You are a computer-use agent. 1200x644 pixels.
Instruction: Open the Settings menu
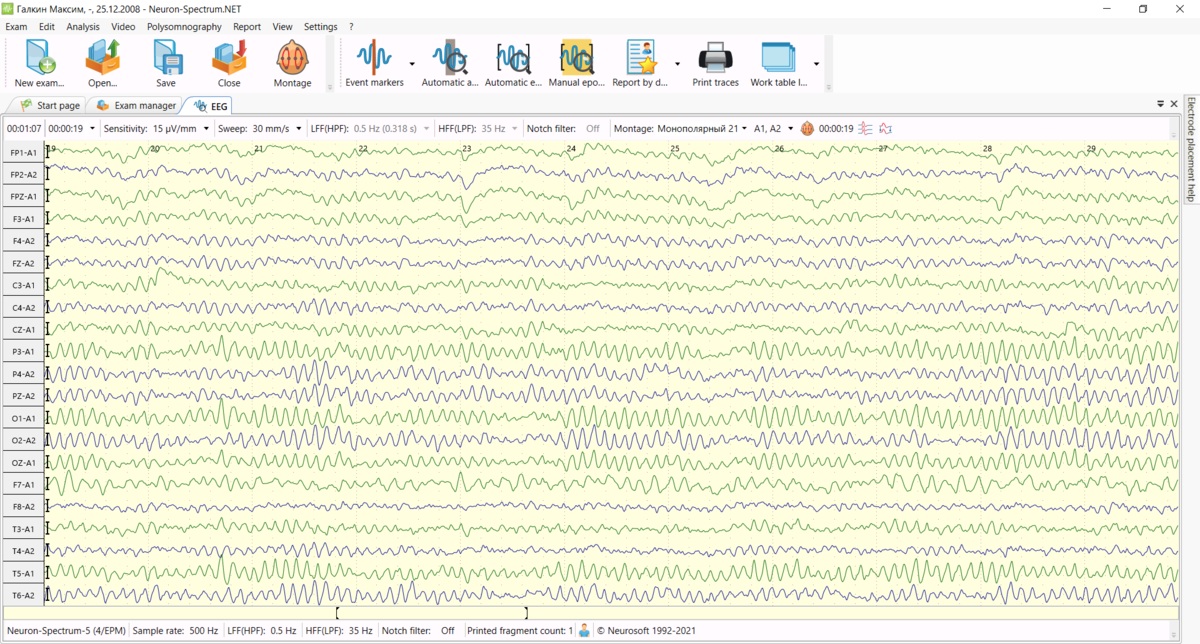tap(321, 27)
